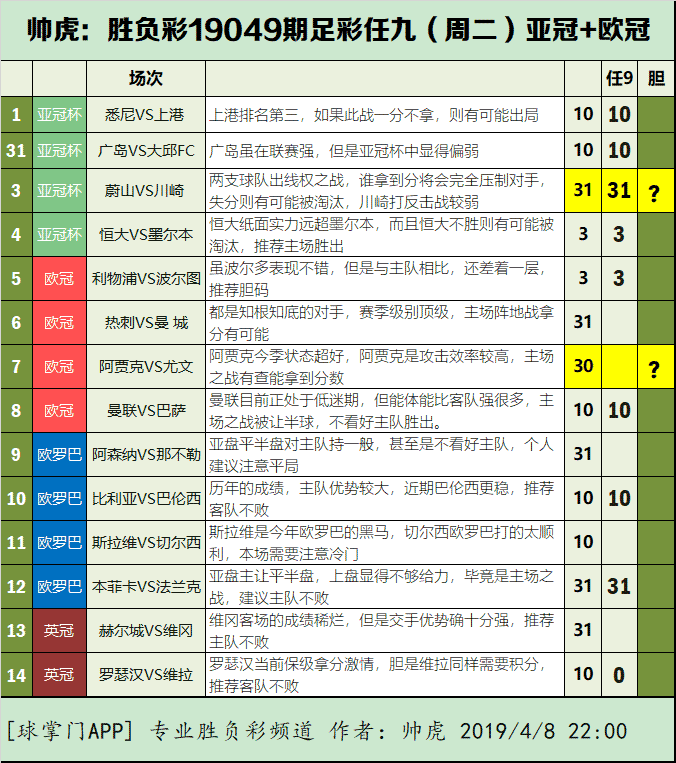Screen dimensions: 676x763
Task: Click match cell 本菲卡VS法兰克
Action: tap(146, 587)
